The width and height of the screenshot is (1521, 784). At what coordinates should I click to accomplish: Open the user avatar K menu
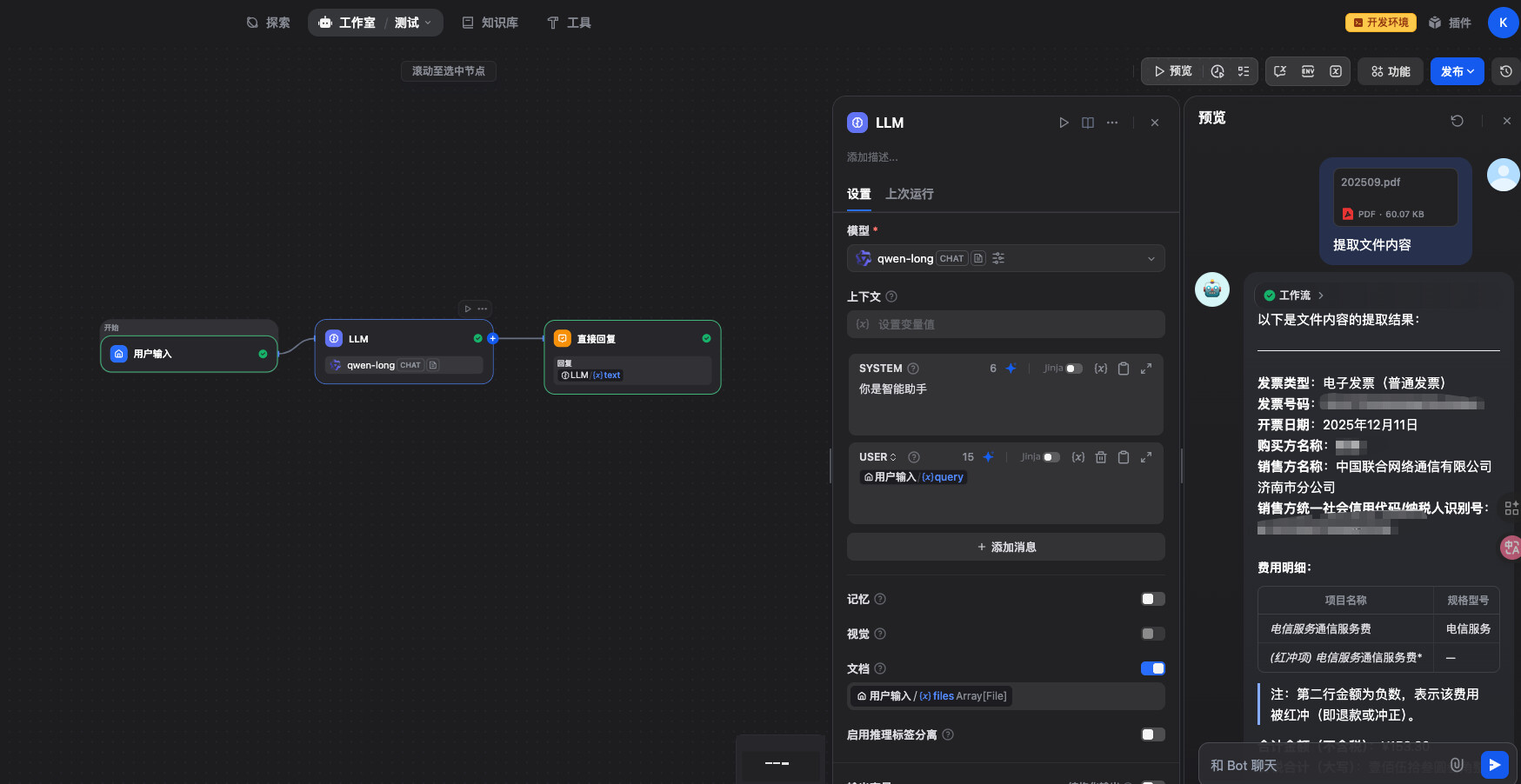click(x=1504, y=23)
